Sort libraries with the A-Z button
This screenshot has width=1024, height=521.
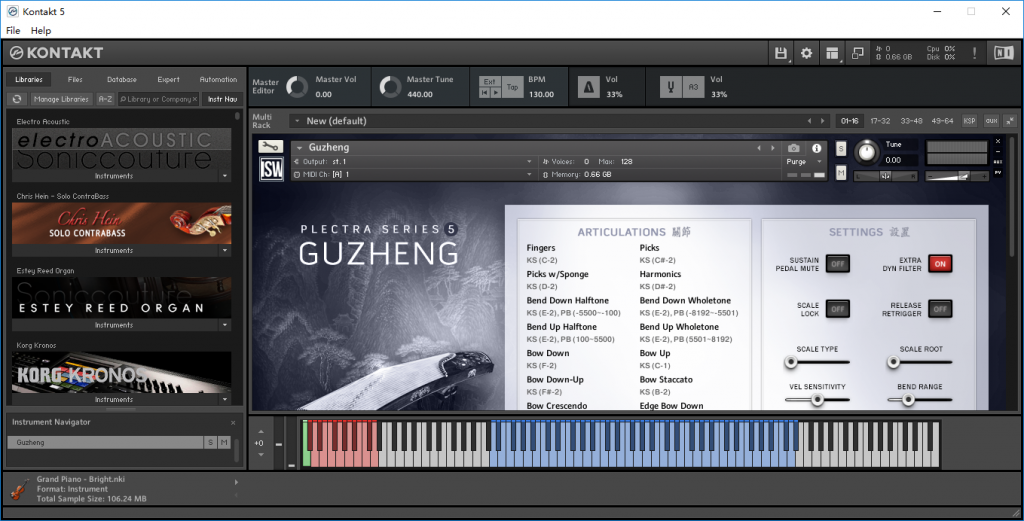105,99
